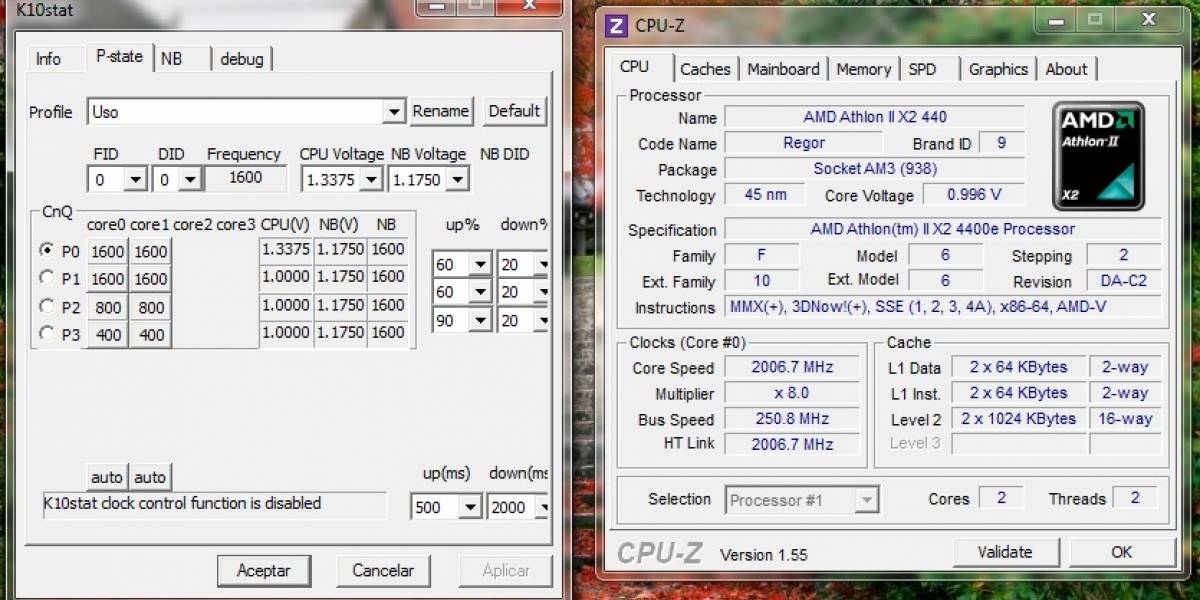Open the up(ms) 500 dropdown
Image resolution: width=1200 pixels, height=600 pixels.
pyautogui.click(x=446, y=507)
